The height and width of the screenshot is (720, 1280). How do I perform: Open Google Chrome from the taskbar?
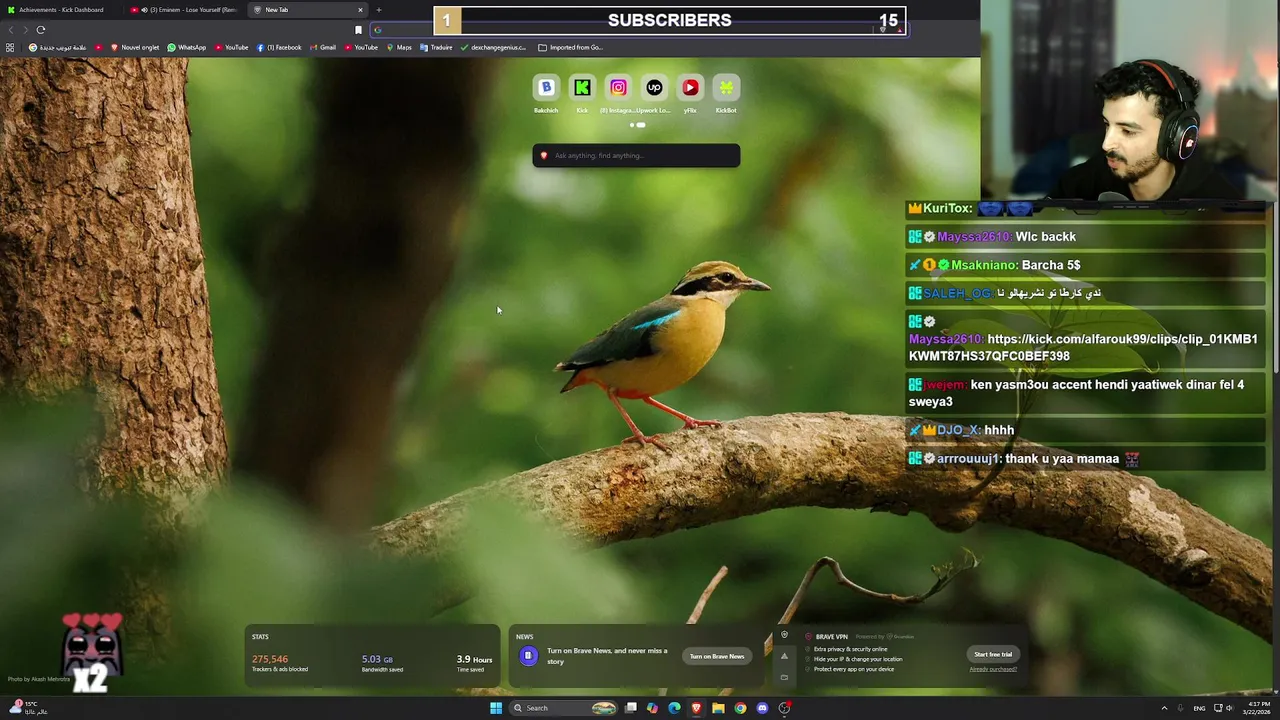point(740,708)
